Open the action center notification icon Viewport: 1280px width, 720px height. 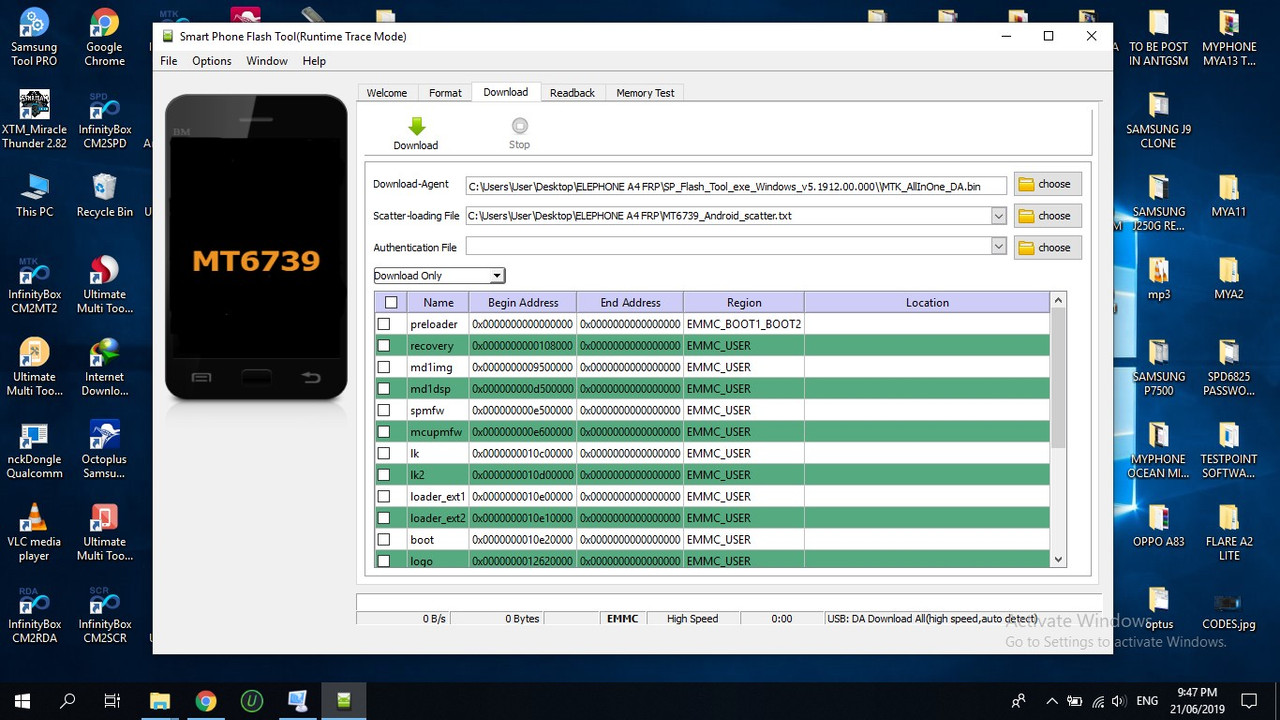pos(1248,700)
